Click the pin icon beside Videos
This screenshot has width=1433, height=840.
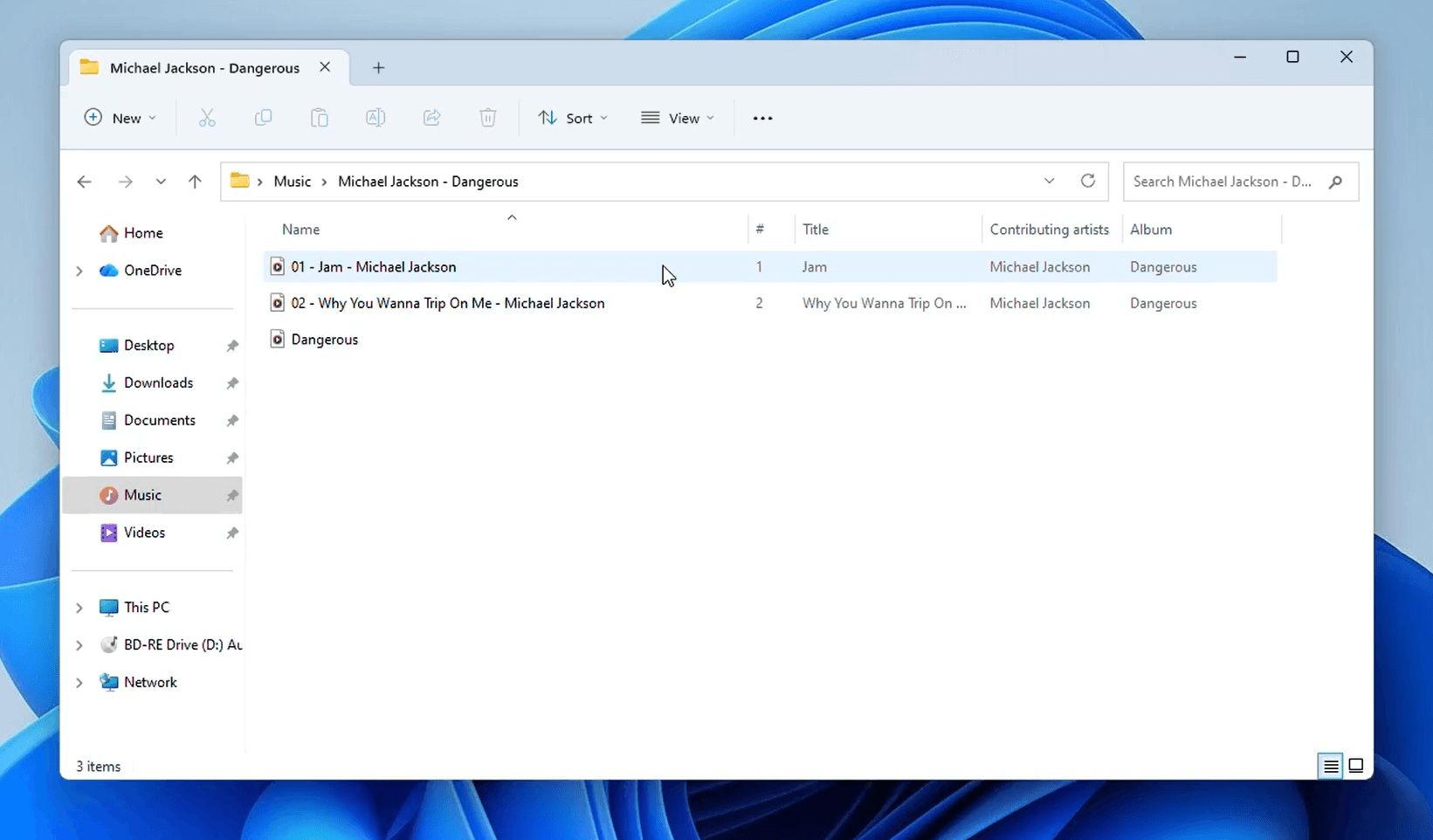pyautogui.click(x=232, y=533)
